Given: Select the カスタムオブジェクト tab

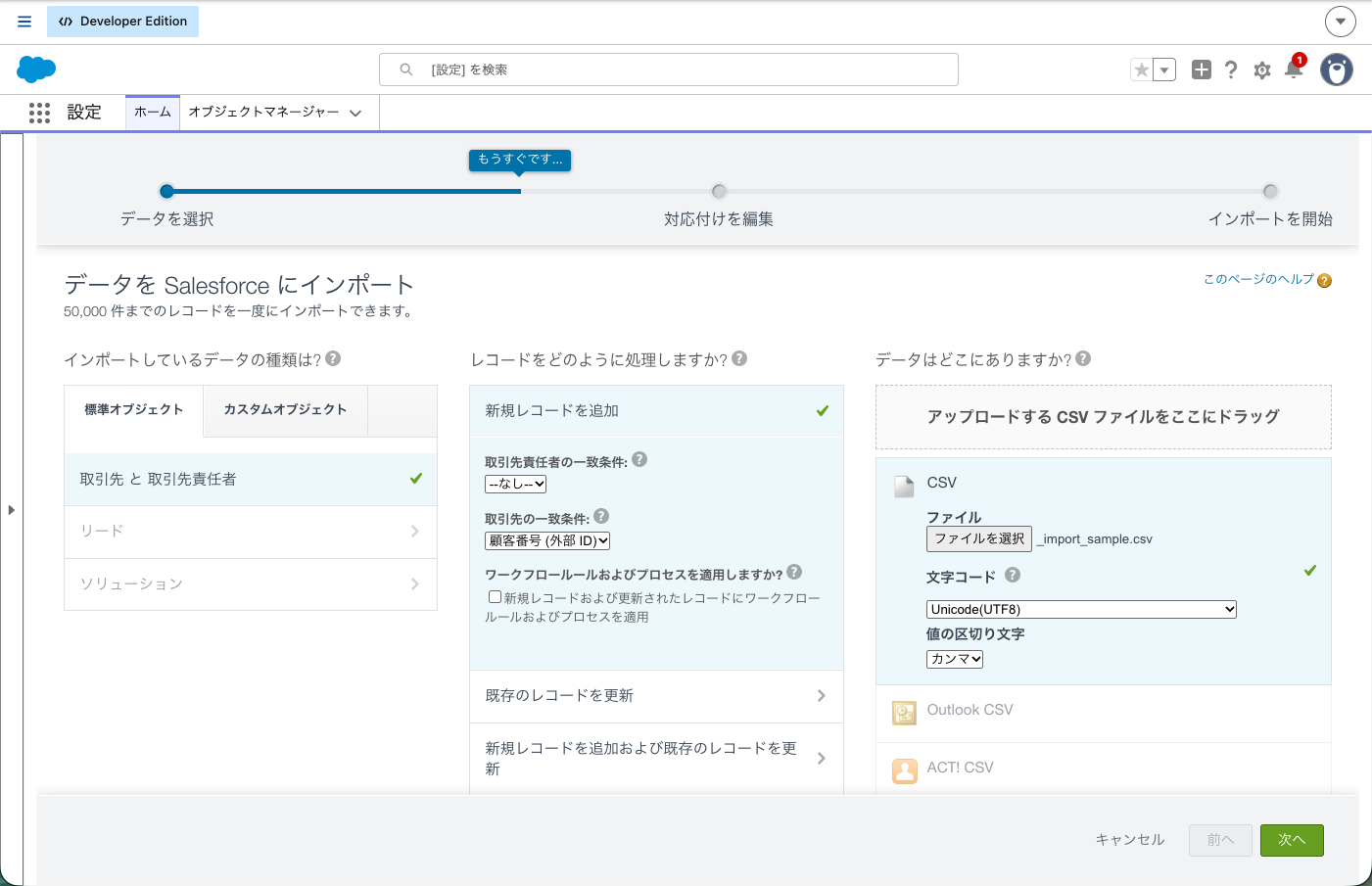Looking at the screenshot, I should coord(285,409).
